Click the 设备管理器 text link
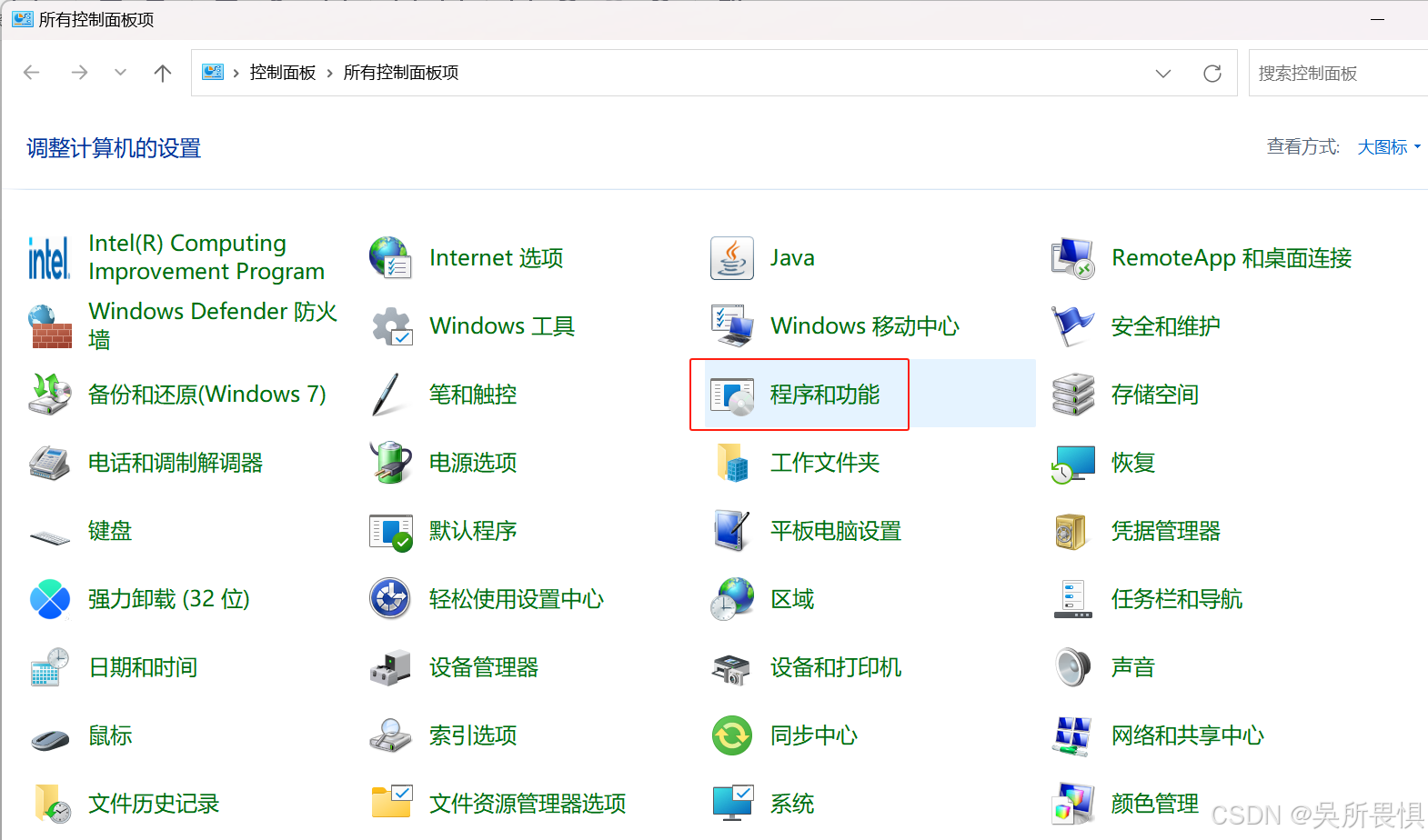 coord(484,667)
